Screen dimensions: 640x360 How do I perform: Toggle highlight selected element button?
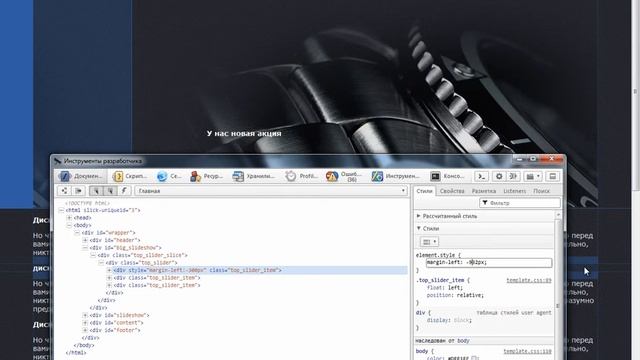click(110, 191)
